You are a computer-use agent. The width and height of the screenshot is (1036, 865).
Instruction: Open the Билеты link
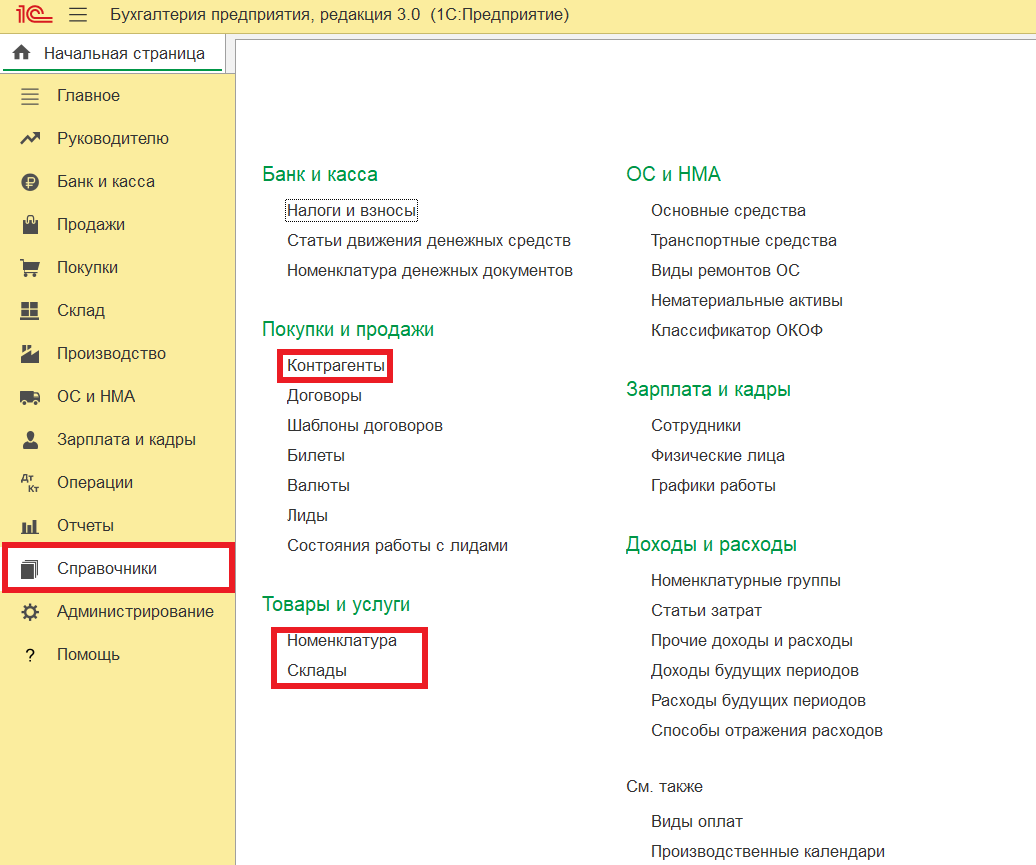coord(316,456)
